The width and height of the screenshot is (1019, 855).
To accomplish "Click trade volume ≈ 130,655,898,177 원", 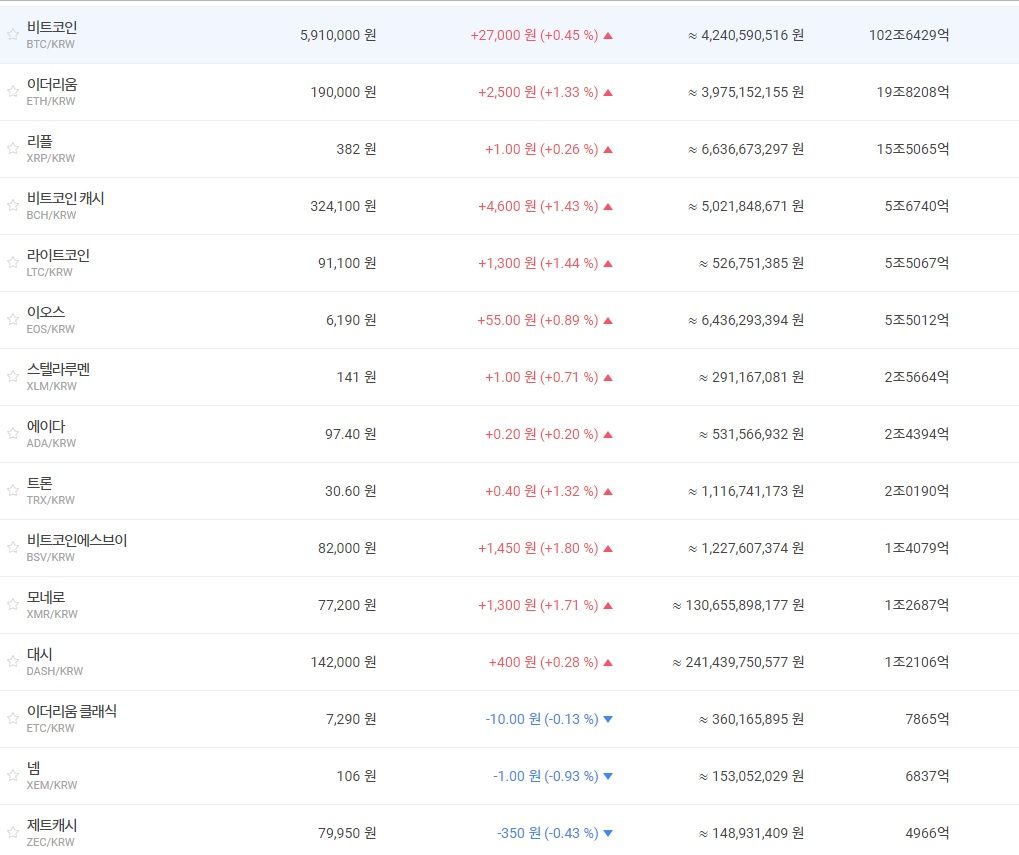I will tap(738, 606).
